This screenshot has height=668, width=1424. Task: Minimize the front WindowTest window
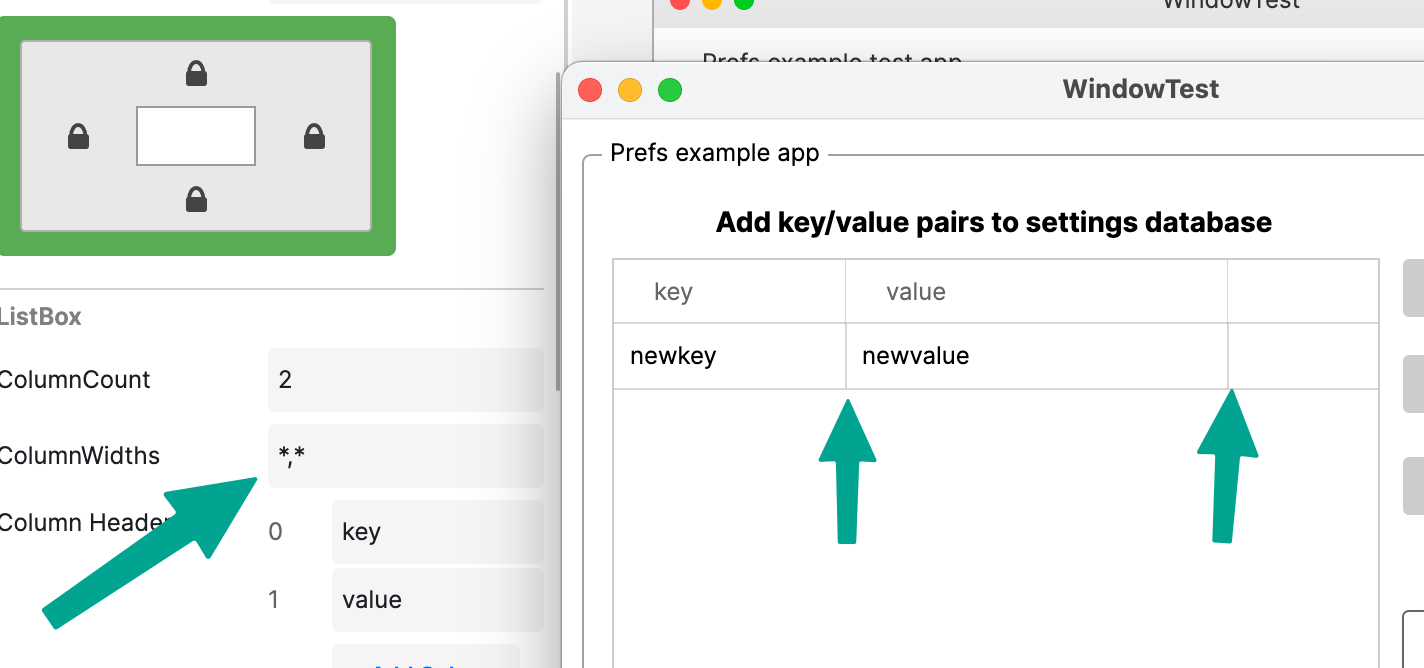(630, 90)
